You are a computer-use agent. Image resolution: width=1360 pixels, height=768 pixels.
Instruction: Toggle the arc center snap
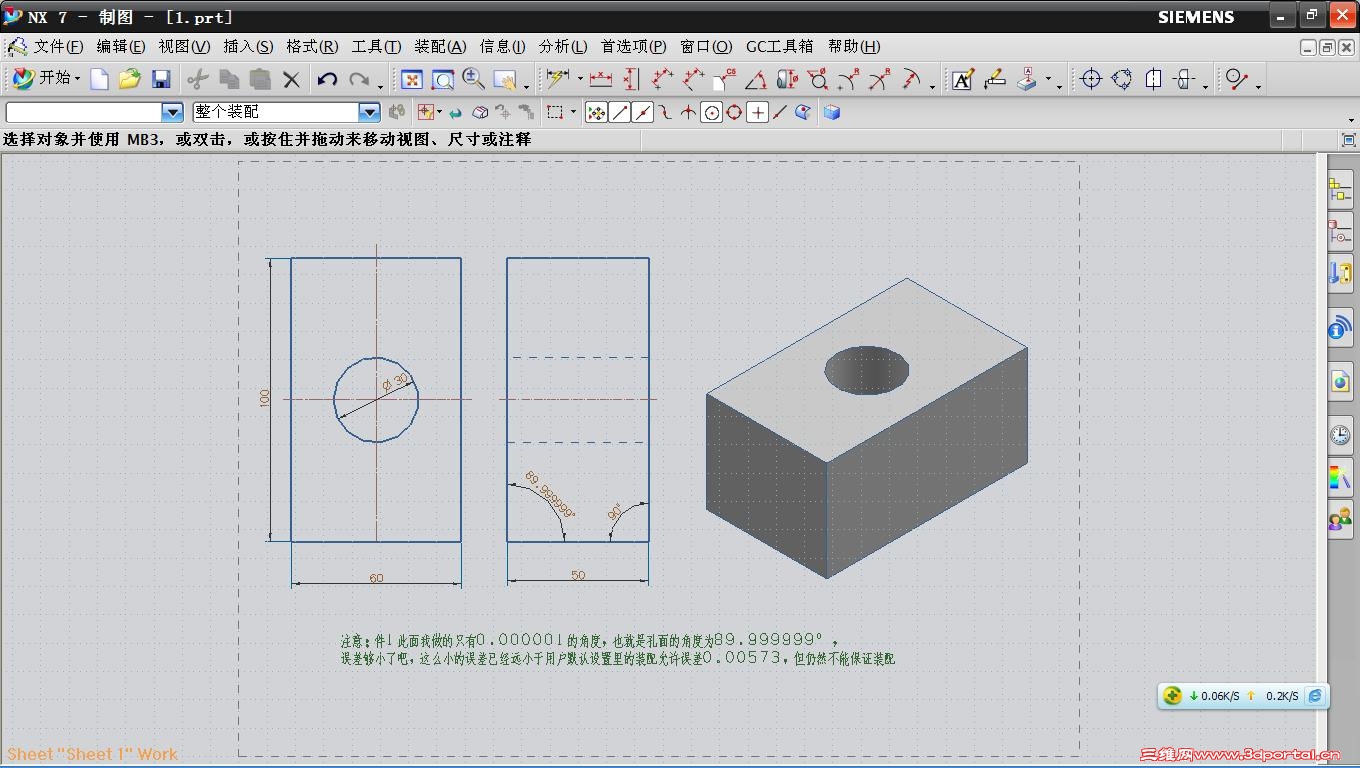tap(711, 113)
